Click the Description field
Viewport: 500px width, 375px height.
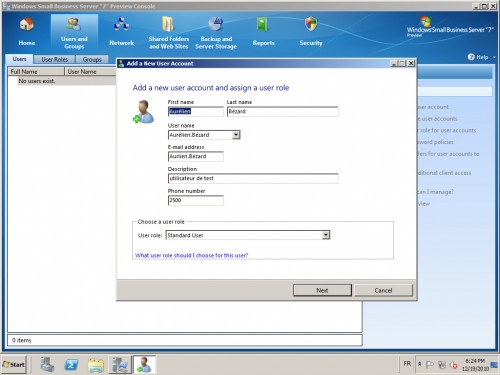[253, 178]
